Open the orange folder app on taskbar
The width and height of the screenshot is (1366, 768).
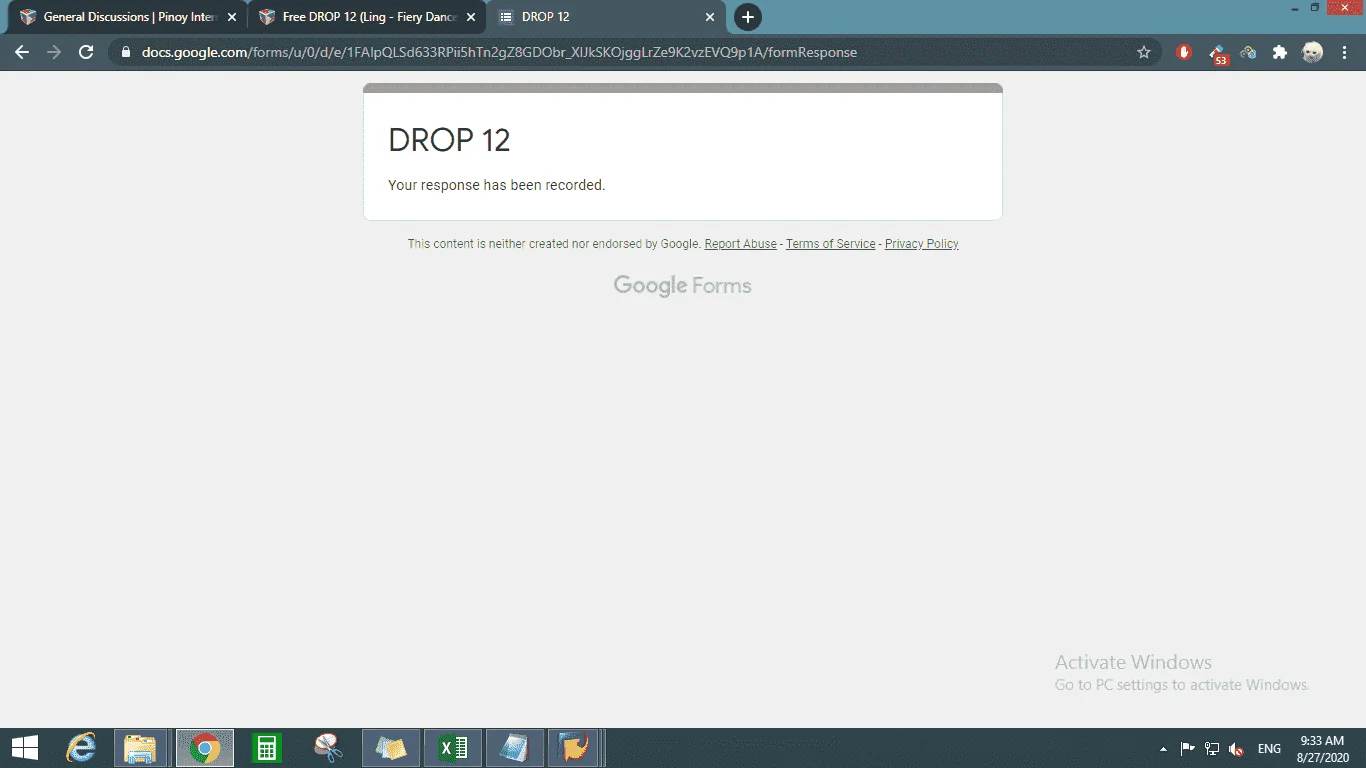[x=574, y=748]
